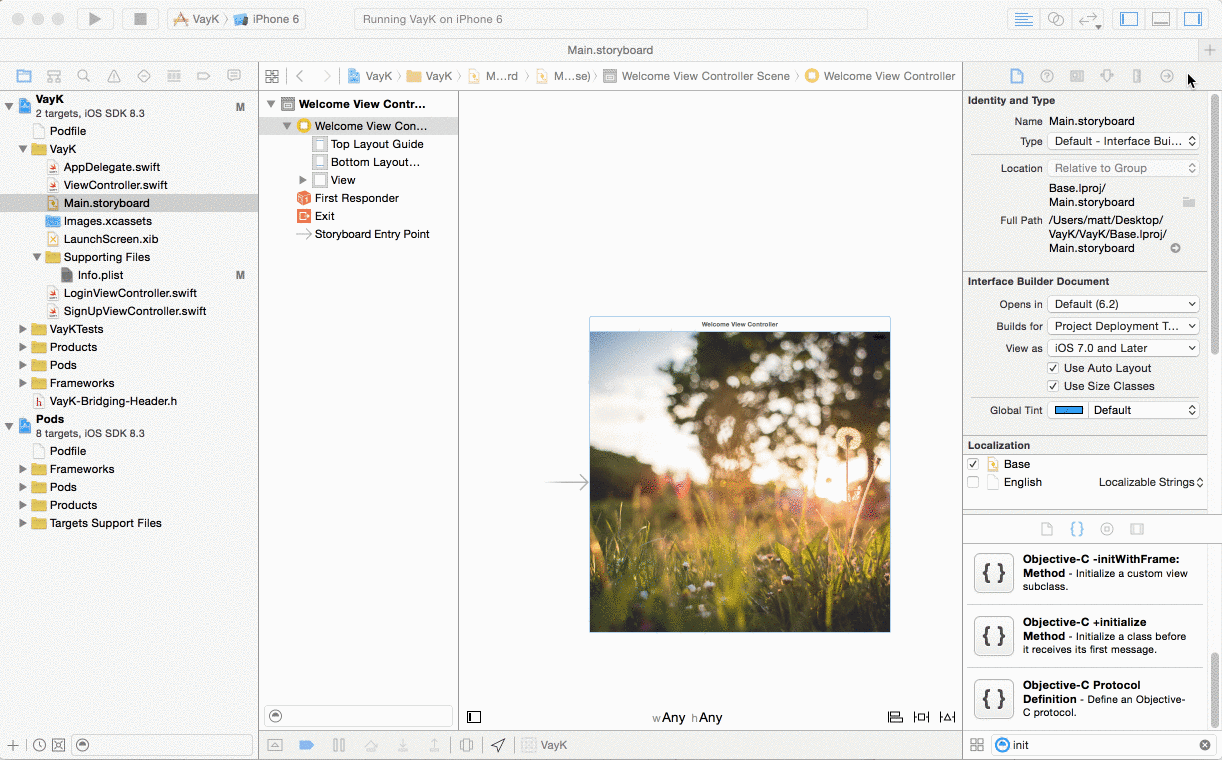Show the Find navigator
This screenshot has width=1222, height=760.
pyautogui.click(x=84, y=76)
